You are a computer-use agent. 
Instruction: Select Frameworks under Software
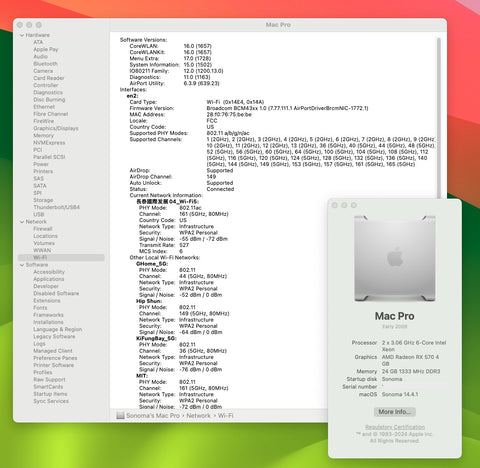[x=48, y=315]
